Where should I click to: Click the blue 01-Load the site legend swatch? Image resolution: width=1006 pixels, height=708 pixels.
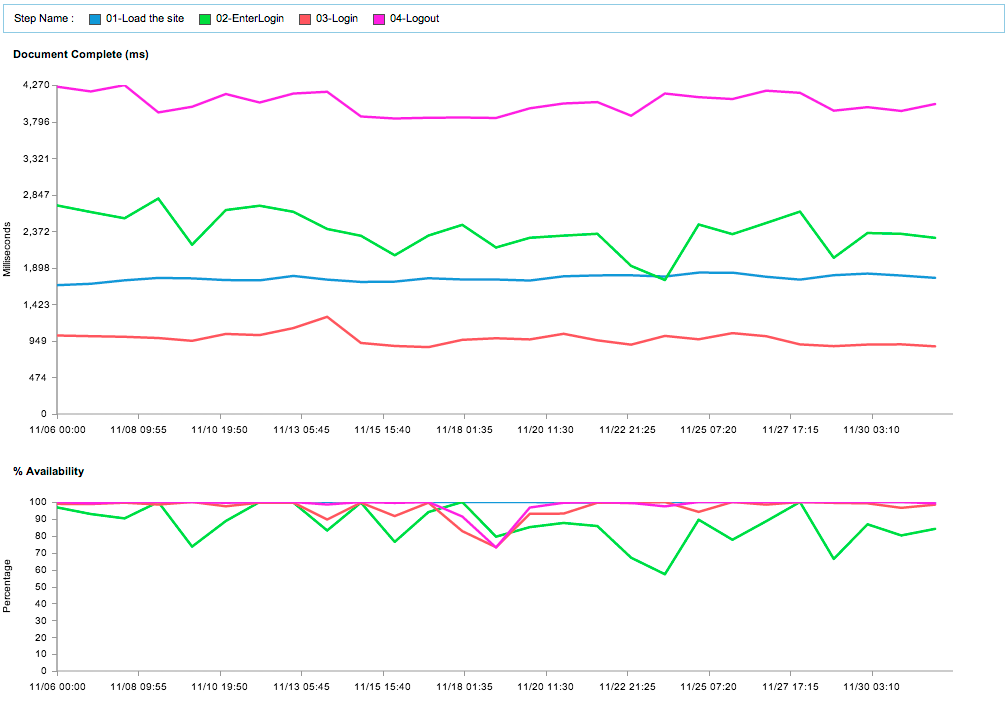(x=95, y=19)
